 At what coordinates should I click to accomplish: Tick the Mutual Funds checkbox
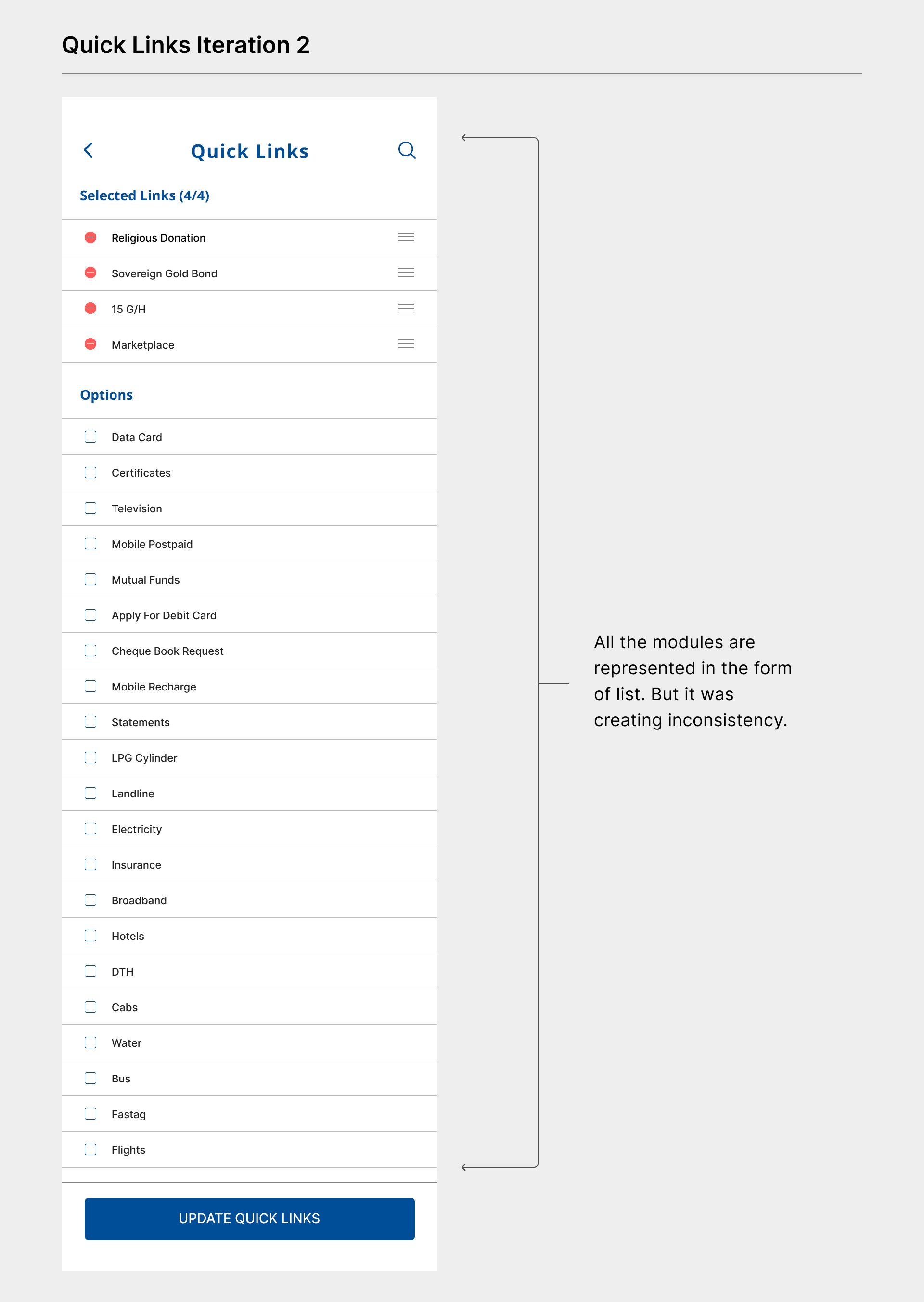pyautogui.click(x=90, y=580)
